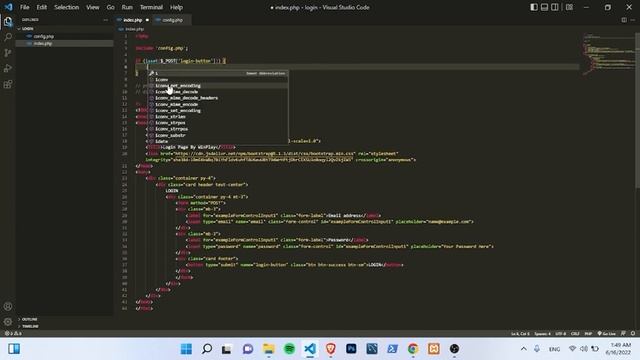
Task: Open the Extensions view
Action: 8,84
